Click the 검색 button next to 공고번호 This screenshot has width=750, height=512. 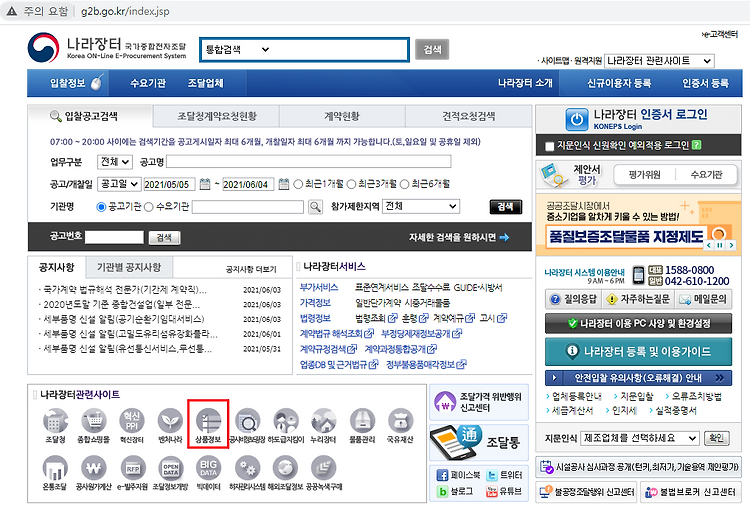(x=164, y=237)
